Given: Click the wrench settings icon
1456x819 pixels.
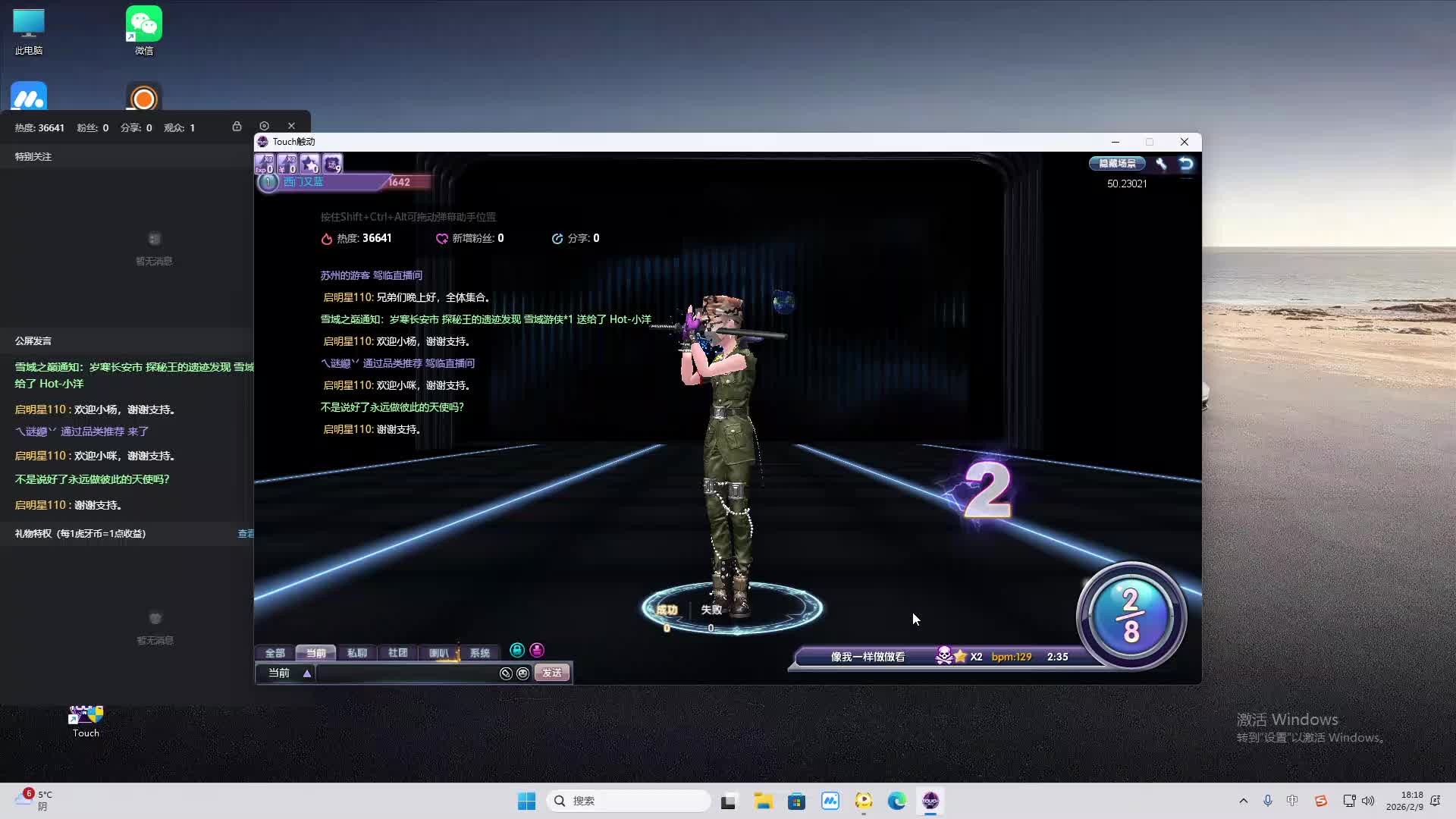Looking at the screenshot, I should [x=1161, y=164].
